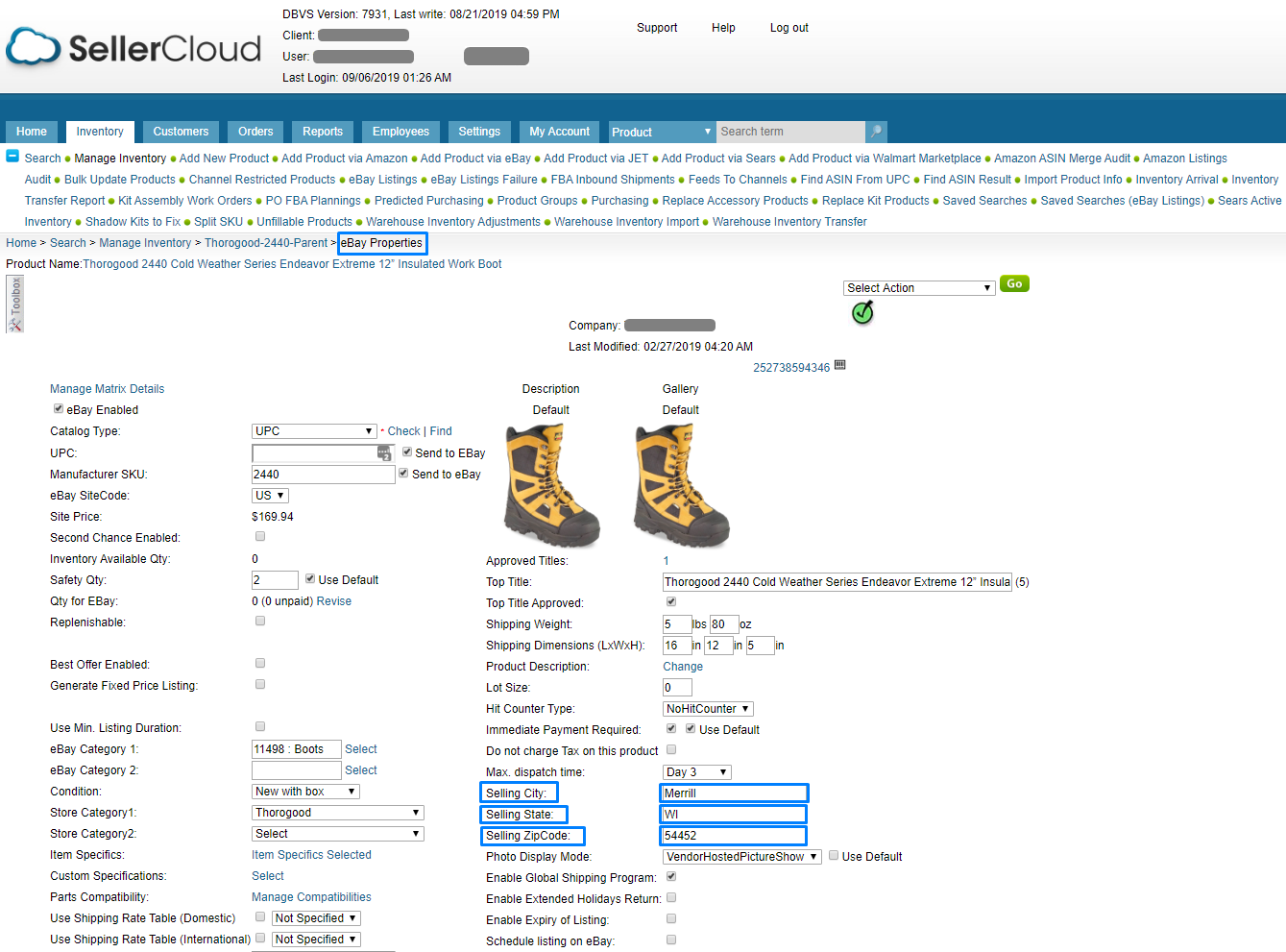The image size is (1286, 952).
Task: Click the Log out link
Action: [x=789, y=28]
